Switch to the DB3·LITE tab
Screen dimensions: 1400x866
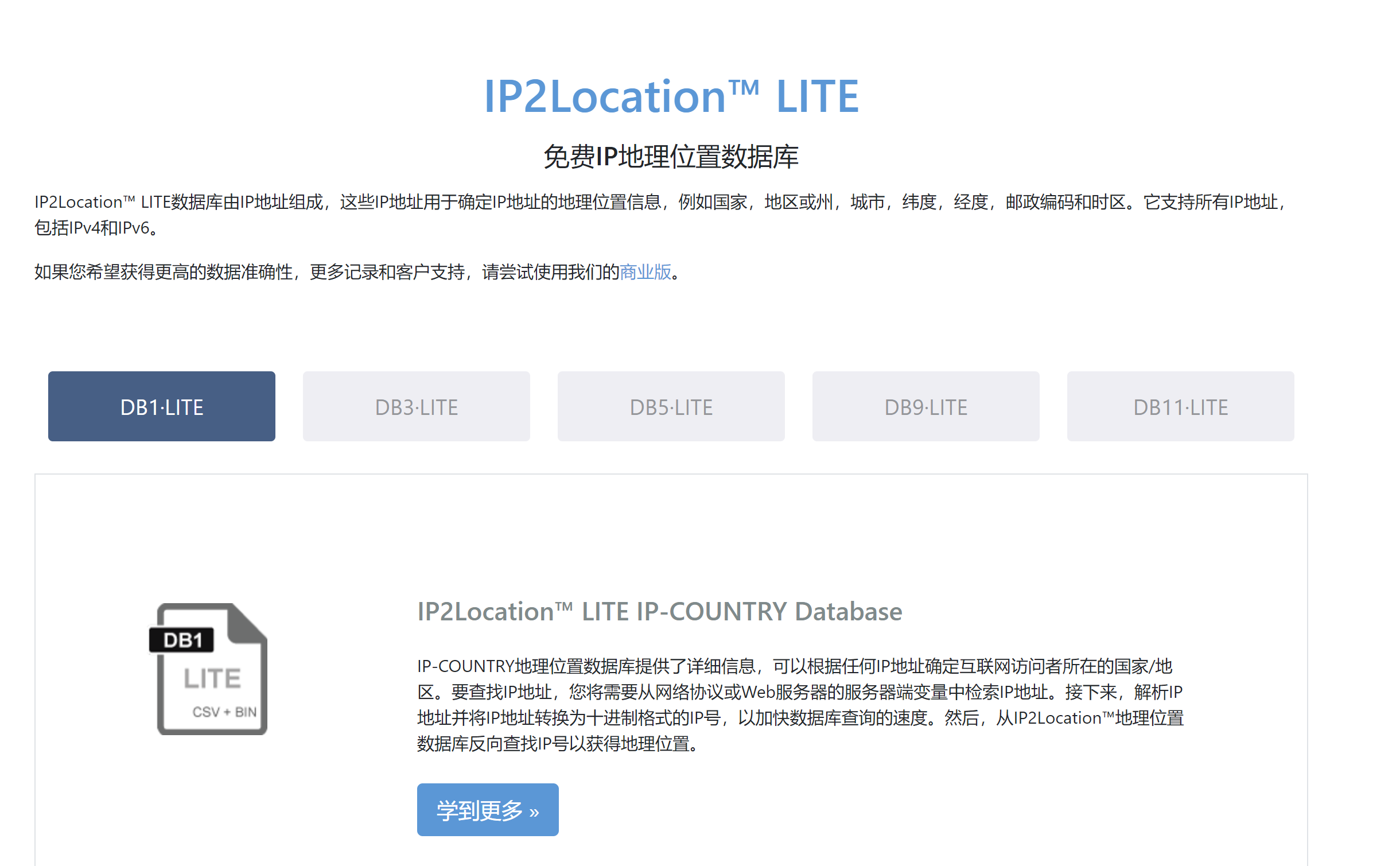pyautogui.click(x=417, y=406)
